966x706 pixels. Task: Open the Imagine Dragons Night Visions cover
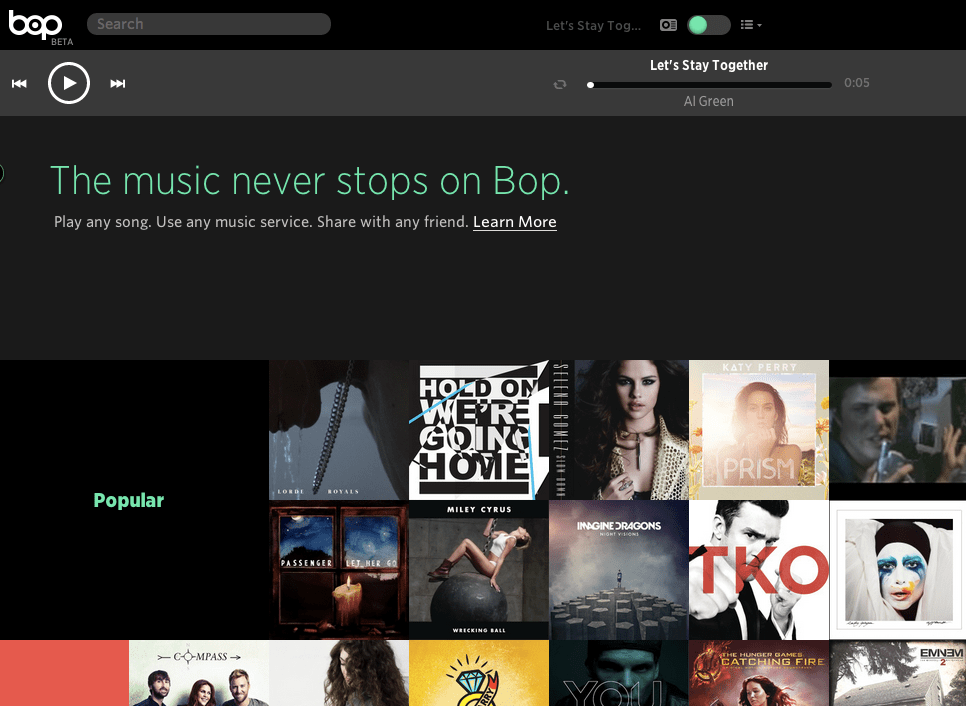(619, 570)
